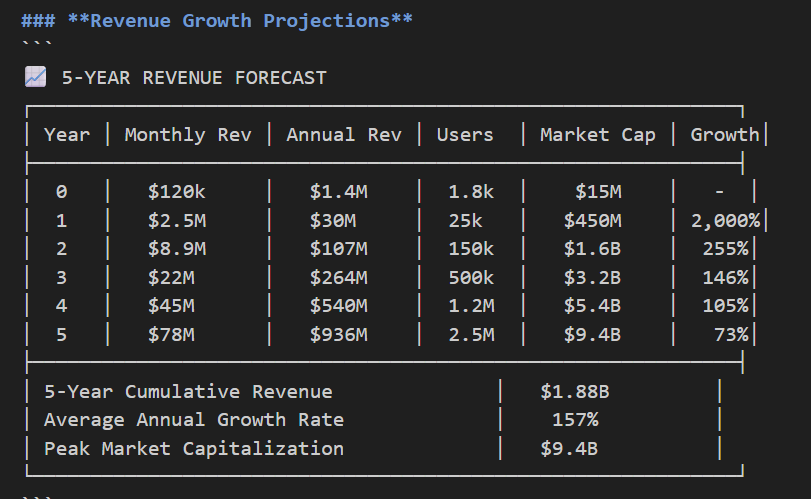Click the 'Annual Rev' column header
This screenshot has width=811, height=499.
344,134
